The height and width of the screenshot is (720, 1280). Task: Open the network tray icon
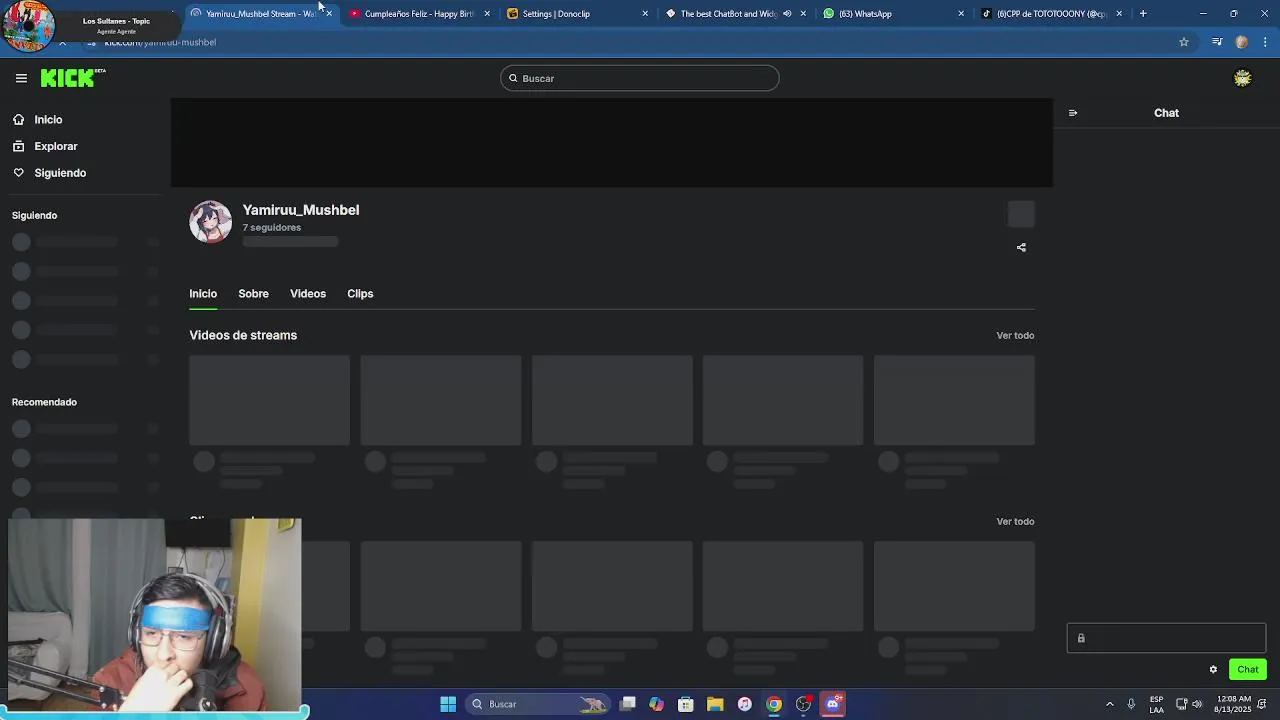pyautogui.click(x=1181, y=704)
